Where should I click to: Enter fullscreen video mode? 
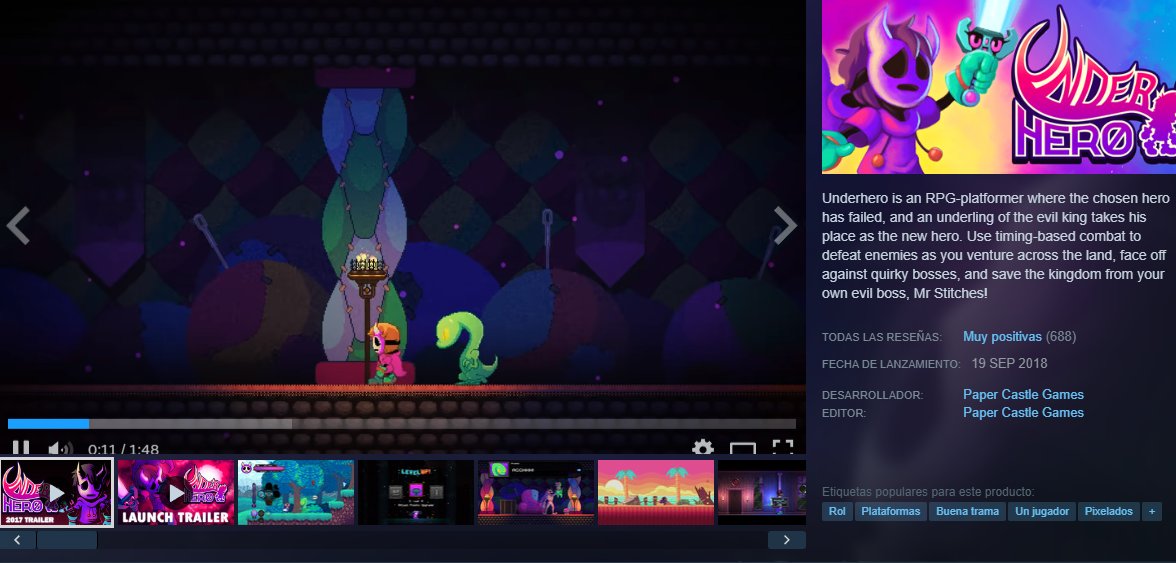[x=783, y=448]
